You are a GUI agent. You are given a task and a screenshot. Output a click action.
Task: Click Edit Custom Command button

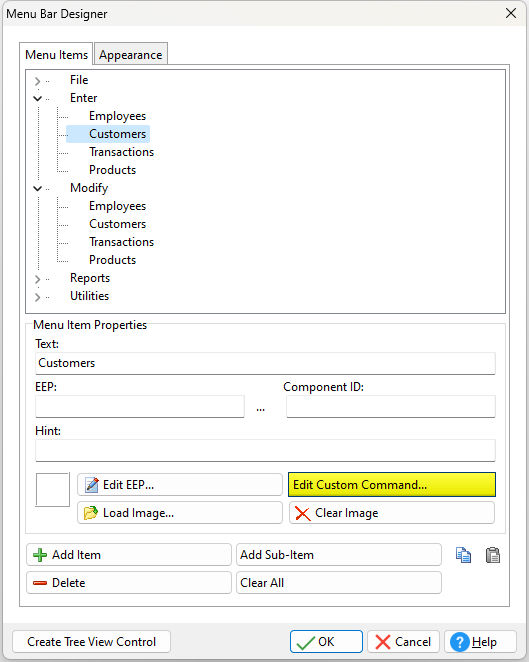click(392, 484)
